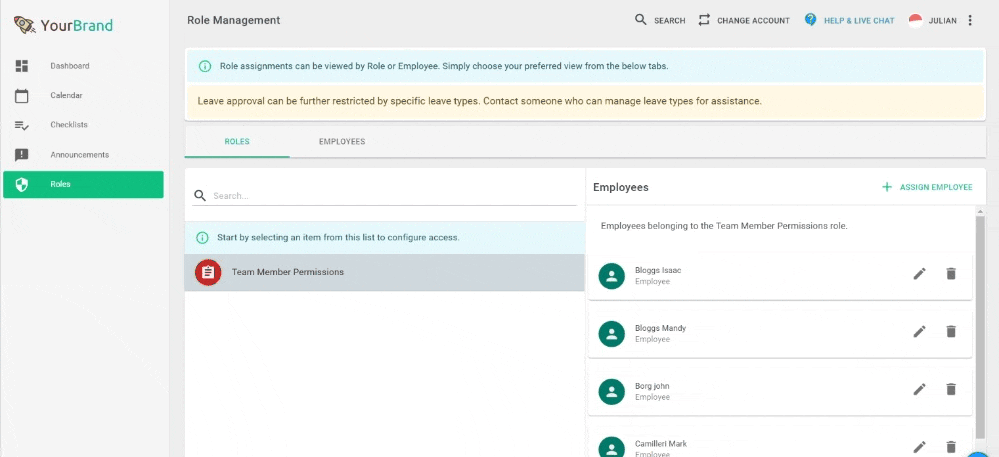The height and width of the screenshot is (457, 999).
Task: Click Borg john avatar icon
Action: (612, 391)
